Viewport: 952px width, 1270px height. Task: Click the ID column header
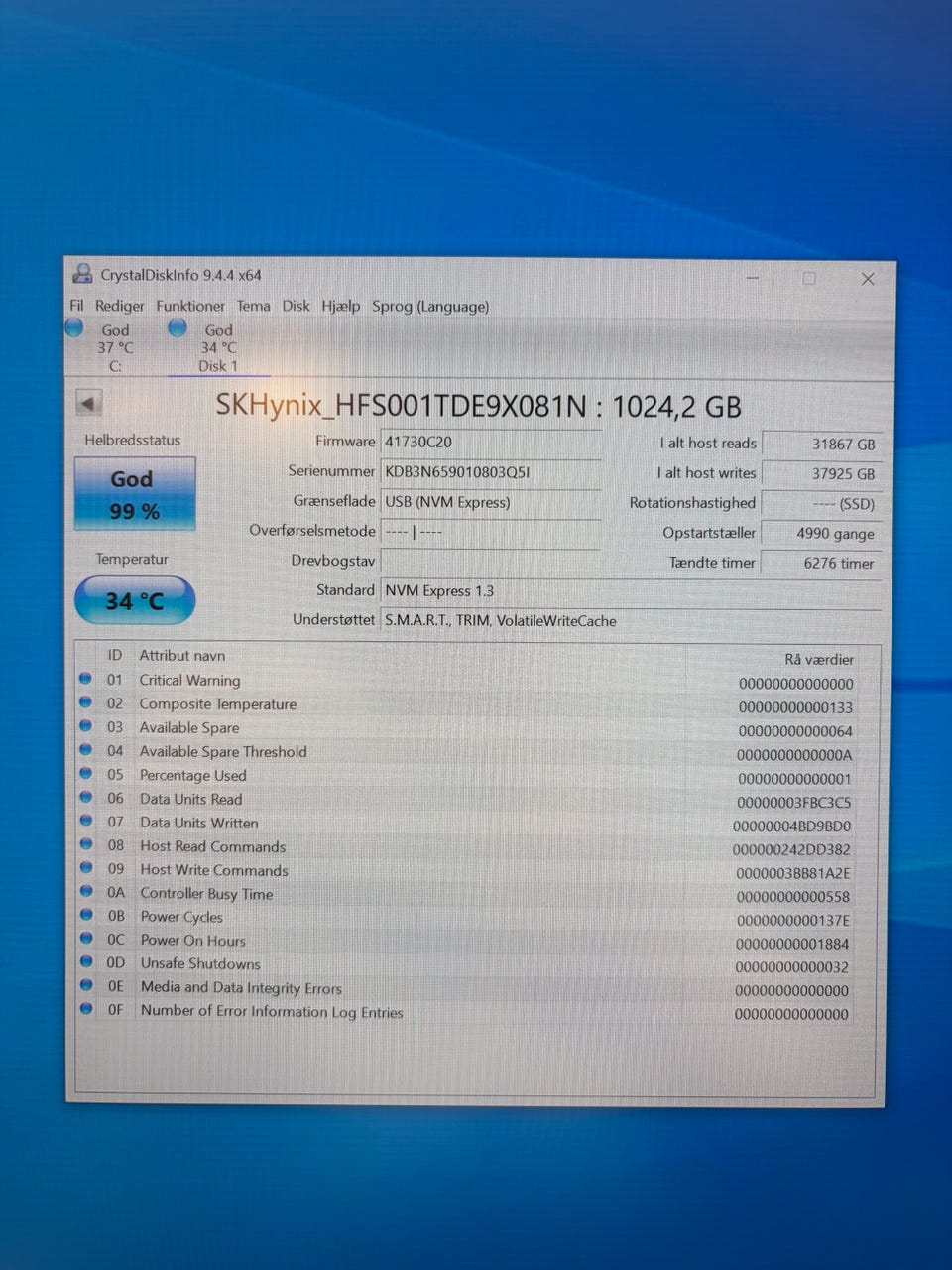point(115,656)
